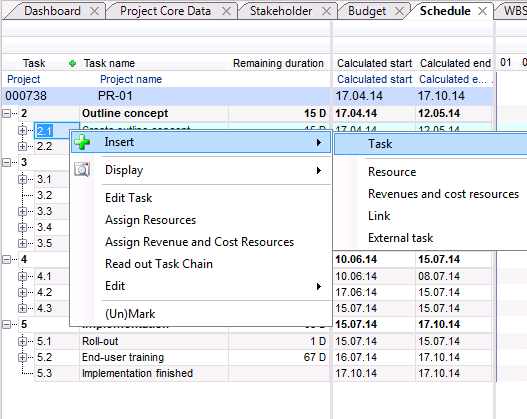
Task: Expand task 4.1 tree node
Action: point(22,276)
